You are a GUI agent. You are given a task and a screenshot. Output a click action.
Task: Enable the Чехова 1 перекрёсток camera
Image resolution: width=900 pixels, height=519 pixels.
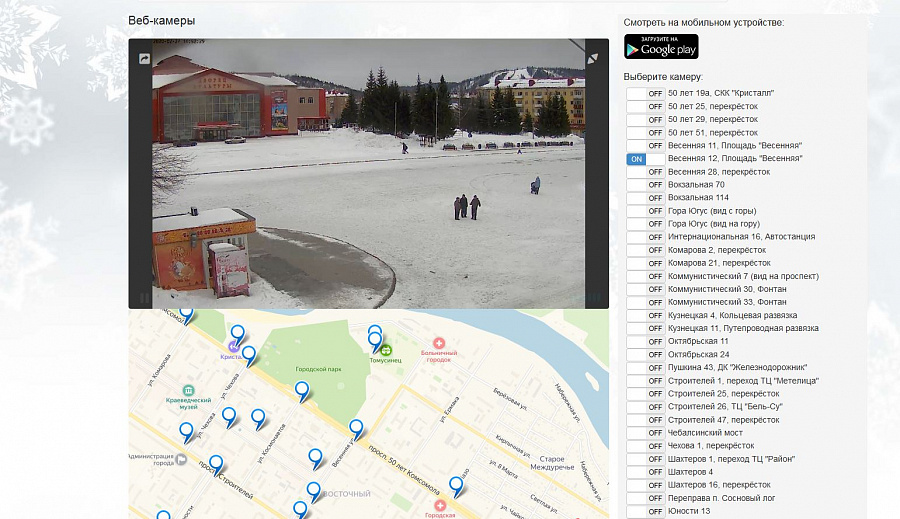646,446
